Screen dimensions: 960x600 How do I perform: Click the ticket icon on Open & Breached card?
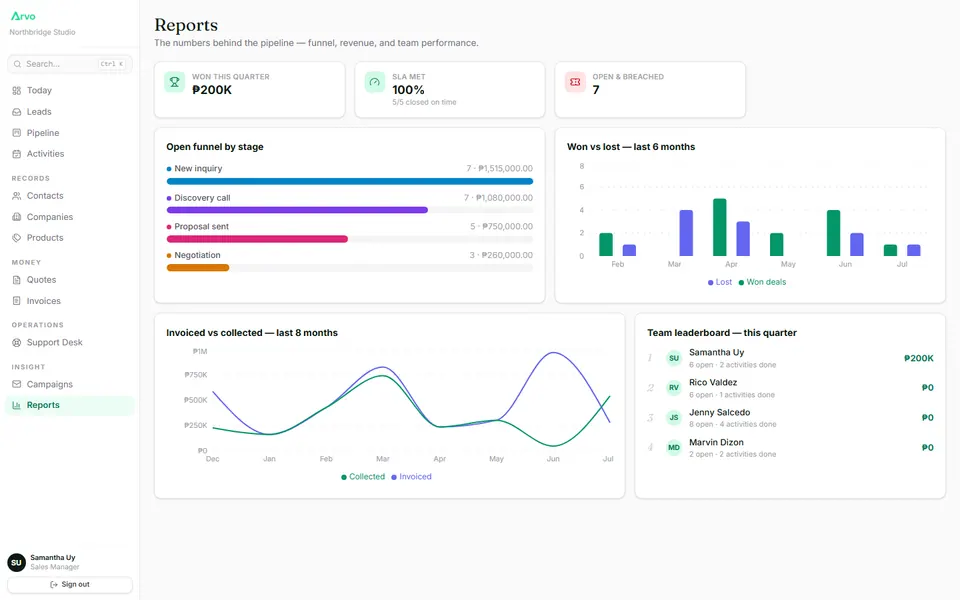pyautogui.click(x=575, y=82)
